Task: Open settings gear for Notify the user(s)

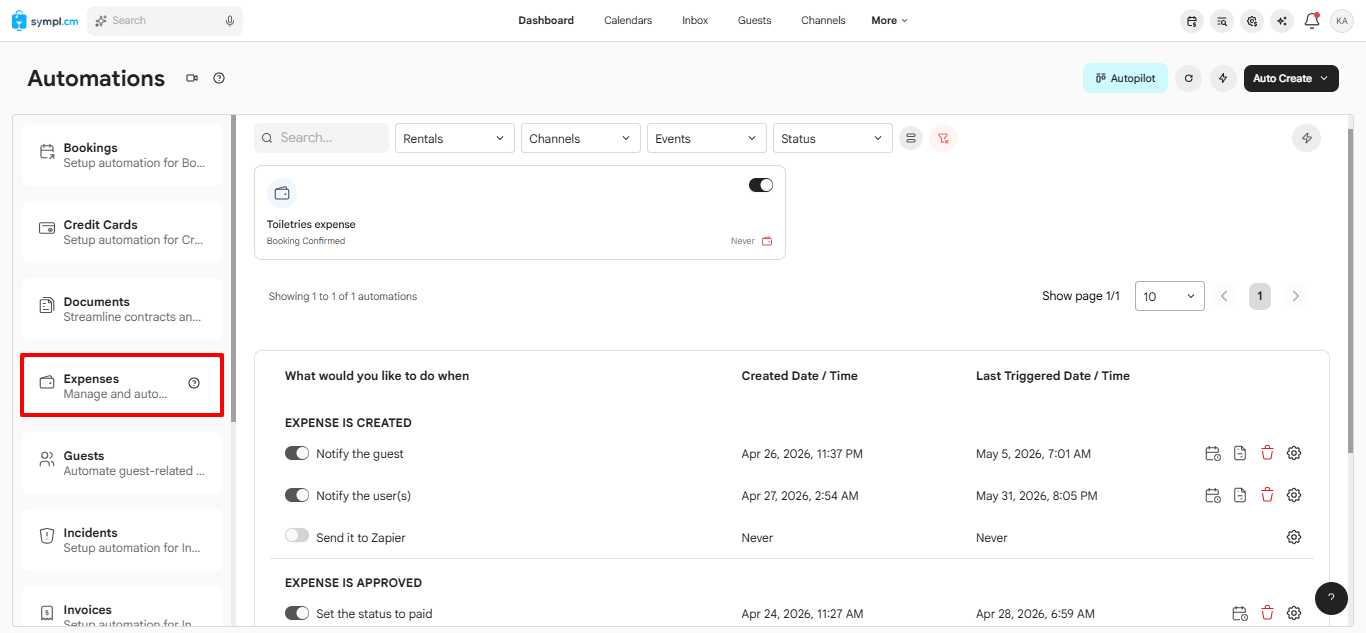Action: click(1294, 495)
